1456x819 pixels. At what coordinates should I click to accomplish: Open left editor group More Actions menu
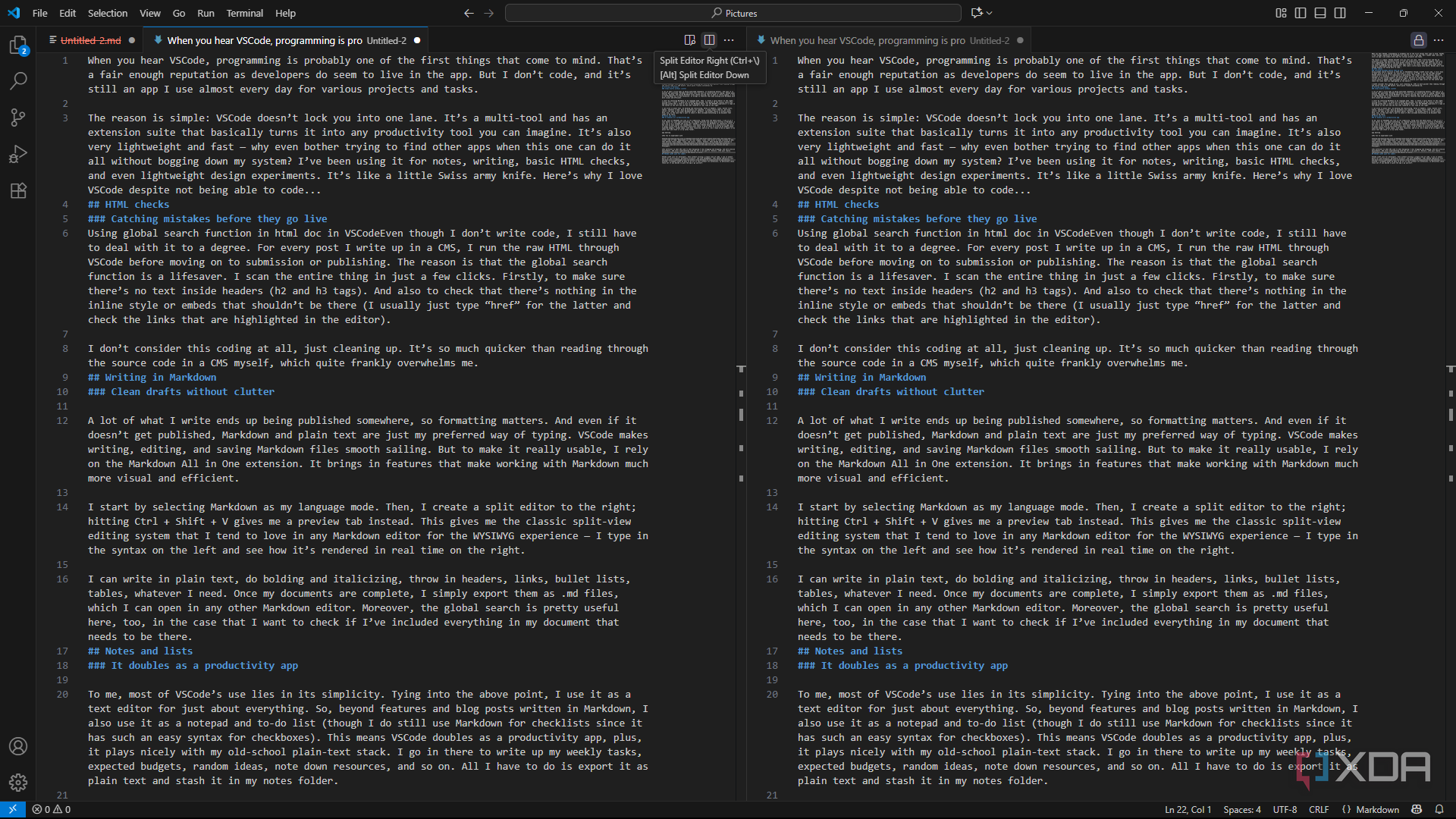[729, 40]
